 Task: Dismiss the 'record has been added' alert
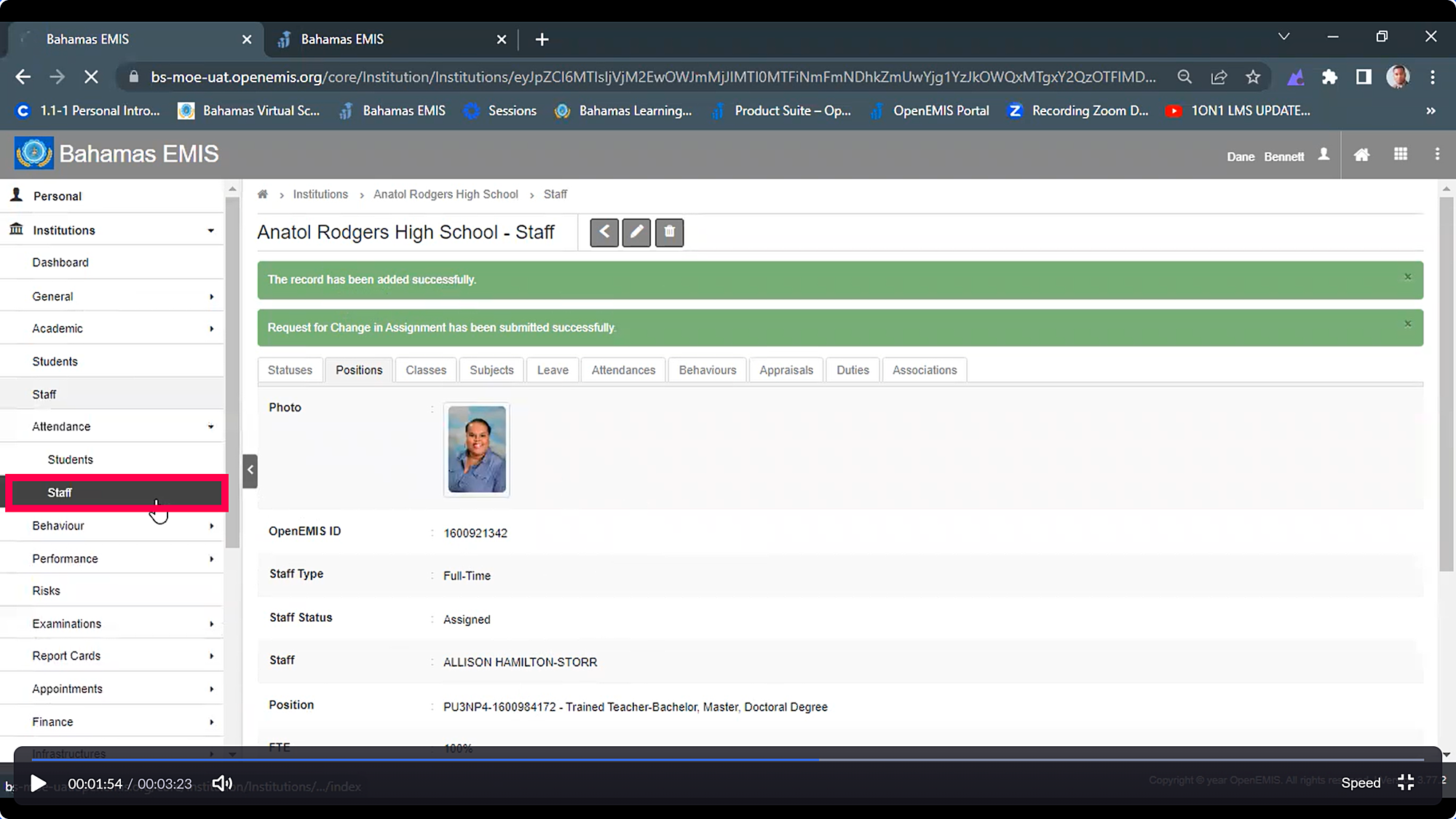click(1407, 277)
